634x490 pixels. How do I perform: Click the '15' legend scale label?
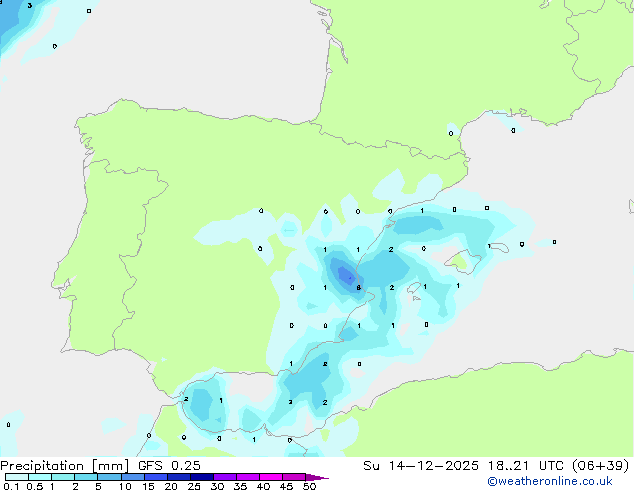[148, 486]
